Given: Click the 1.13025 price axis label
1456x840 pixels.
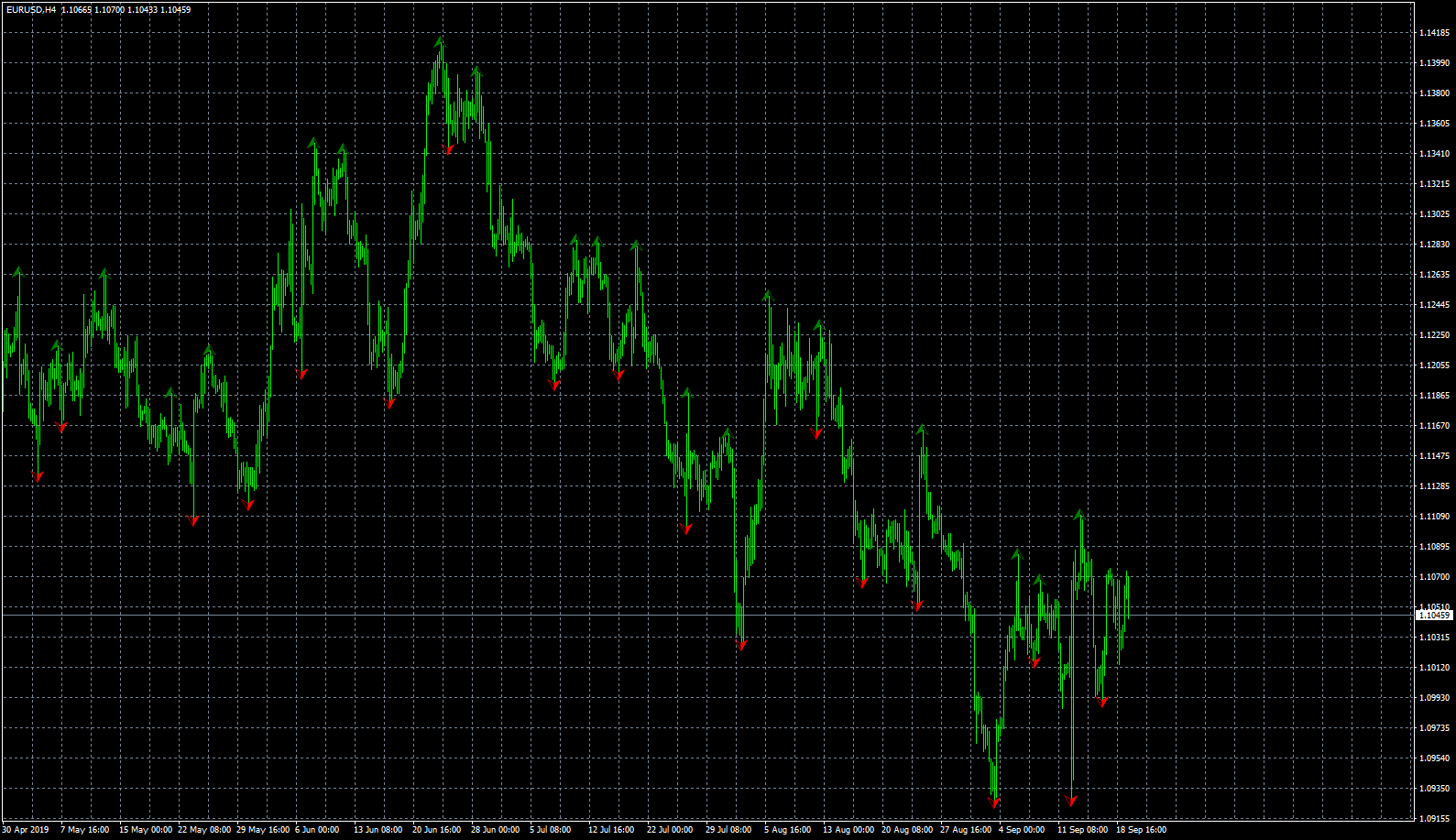Looking at the screenshot, I should (1434, 214).
